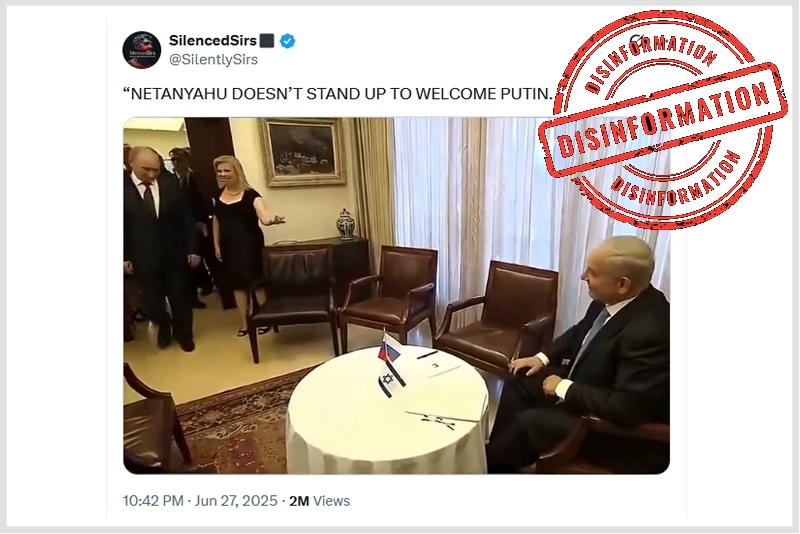
Task: Open the SilencedSirs display name link
Action: coord(213,40)
